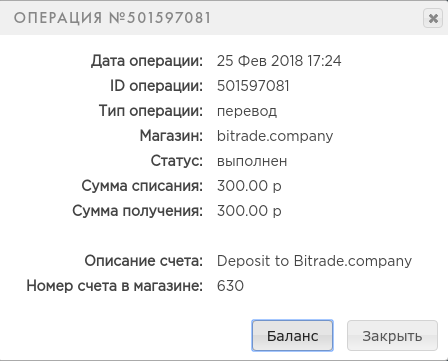Viewport: 448px width, 361px height.
Task: Select the status value выполнен
Action: point(252,161)
